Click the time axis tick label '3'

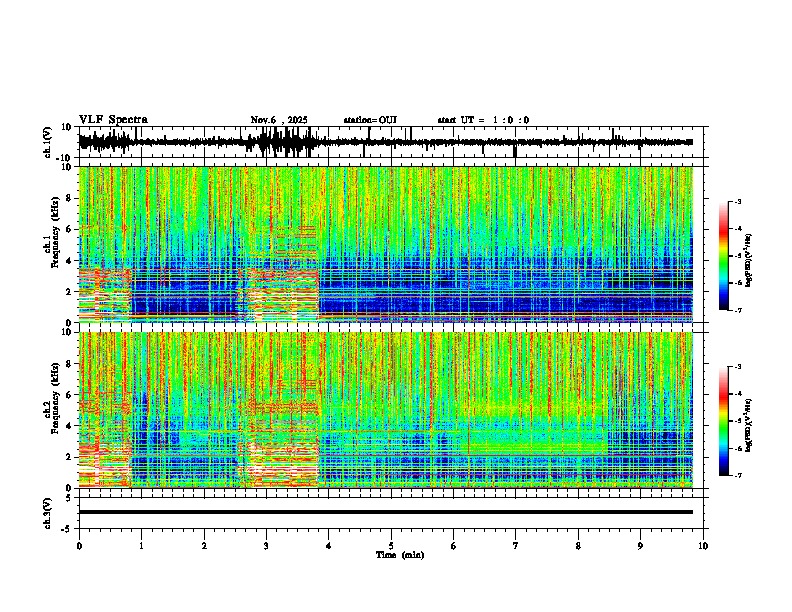[266, 546]
